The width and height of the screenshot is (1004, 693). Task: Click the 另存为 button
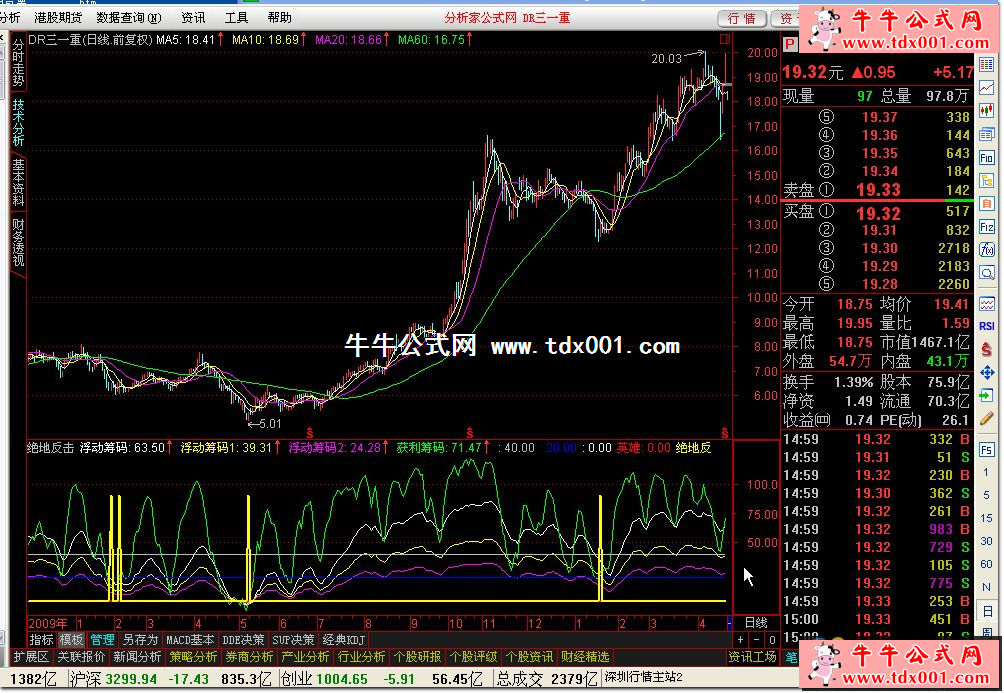point(140,640)
